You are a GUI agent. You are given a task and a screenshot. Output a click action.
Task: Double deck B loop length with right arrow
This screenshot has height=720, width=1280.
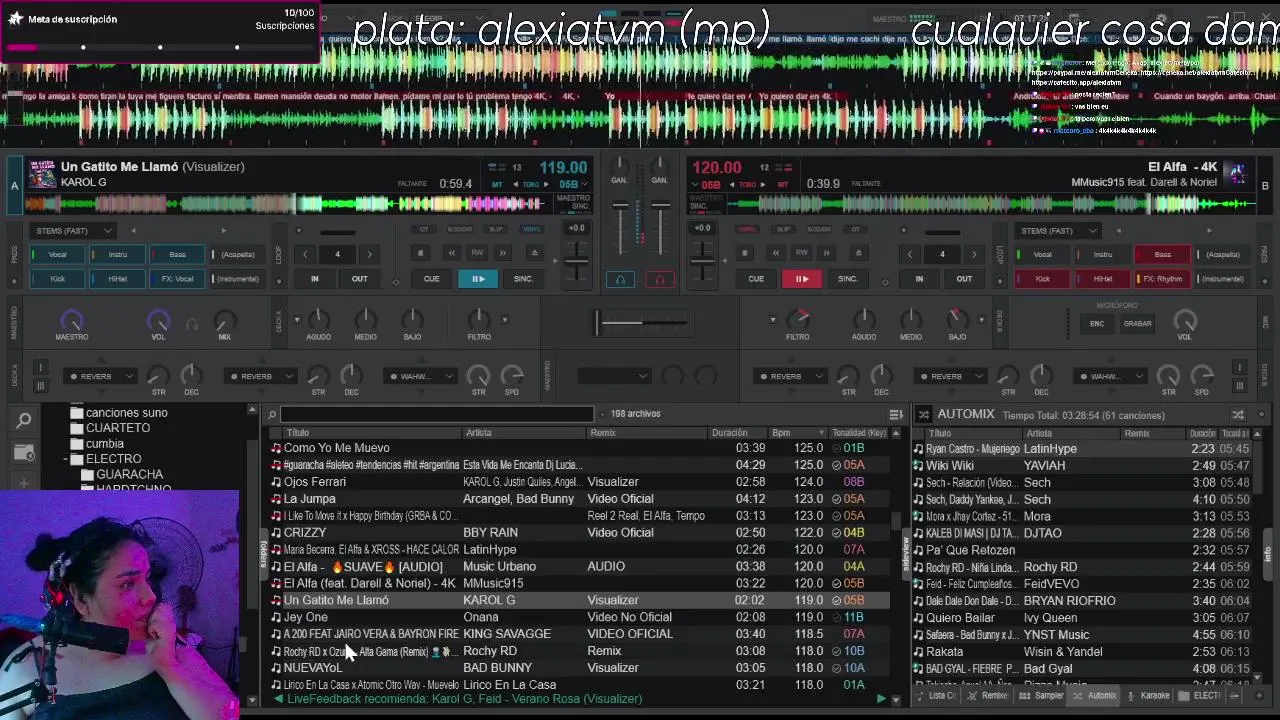click(x=974, y=254)
